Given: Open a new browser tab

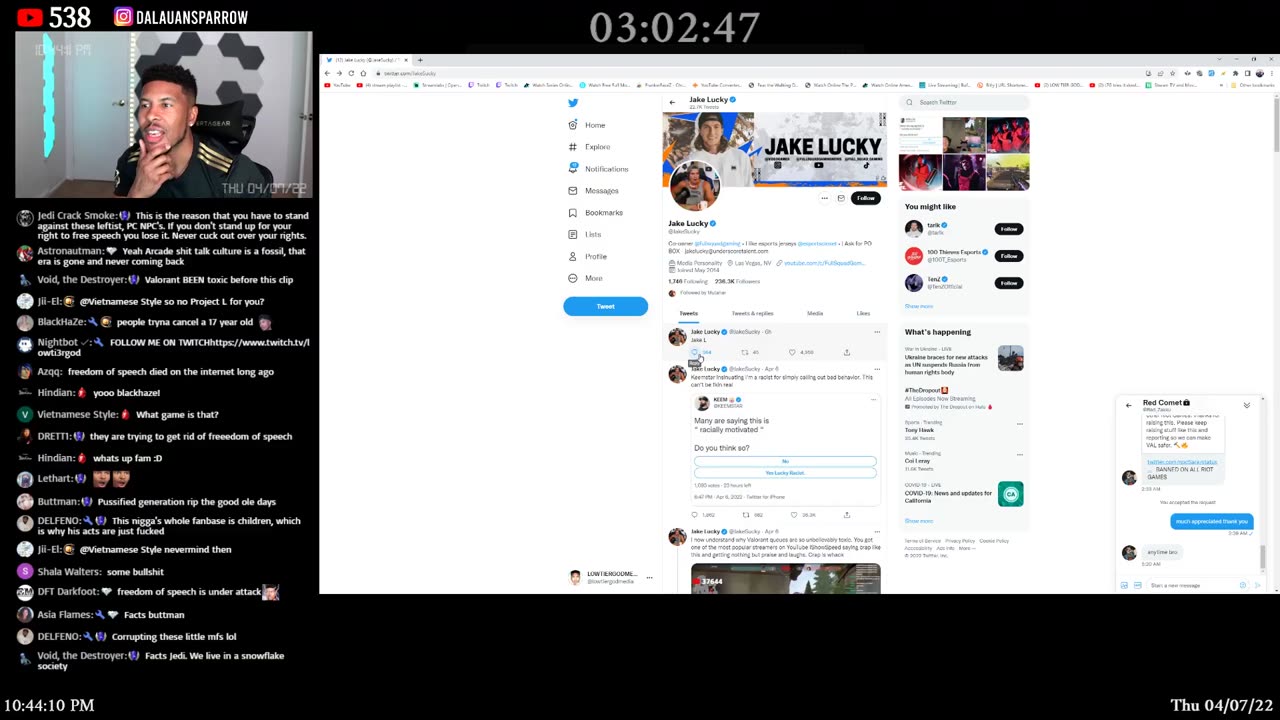Looking at the screenshot, I should 420,60.
